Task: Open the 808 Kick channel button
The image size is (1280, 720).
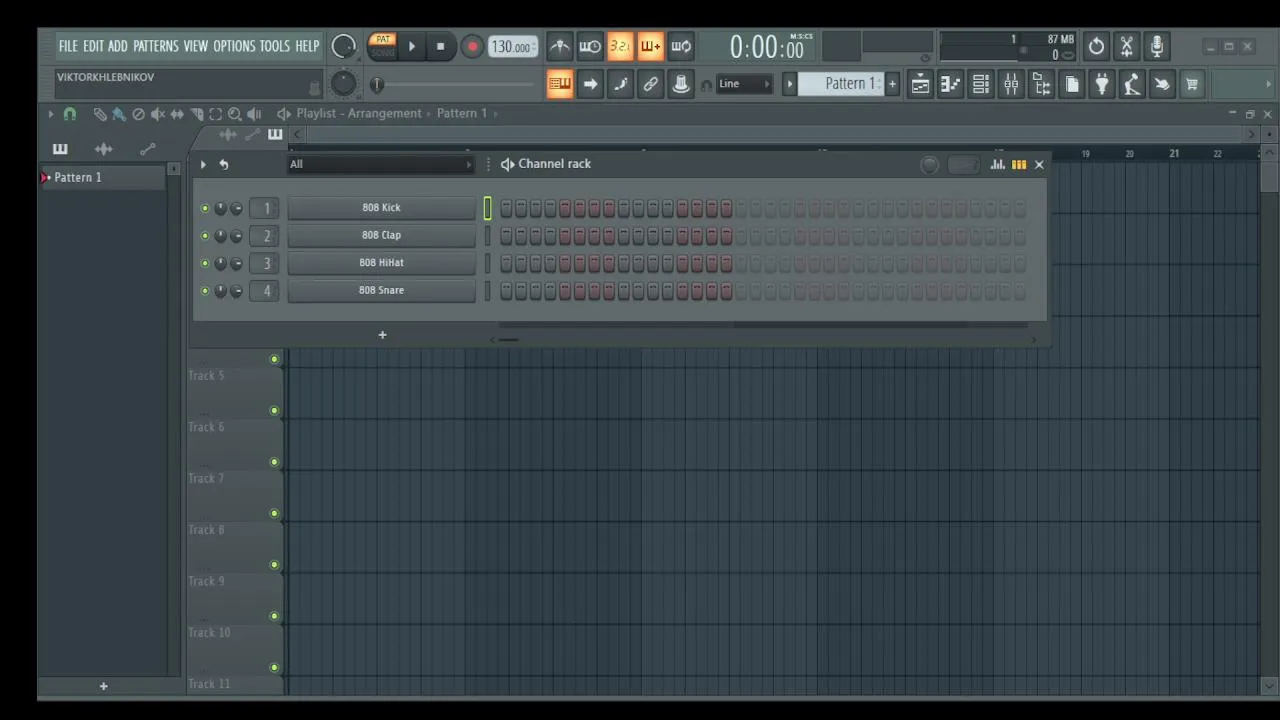Action: [x=381, y=208]
